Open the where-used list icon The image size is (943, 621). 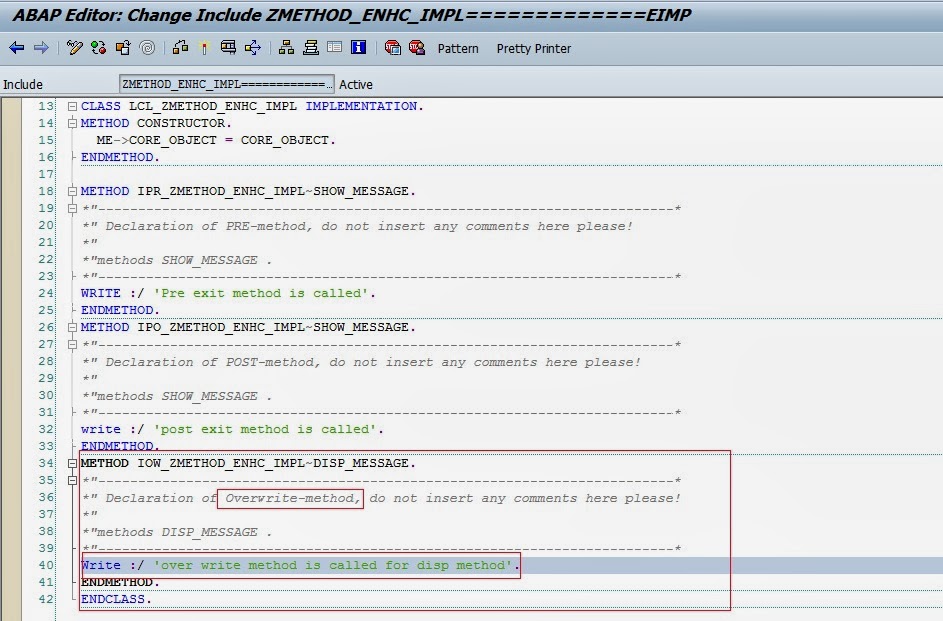[x=146, y=48]
